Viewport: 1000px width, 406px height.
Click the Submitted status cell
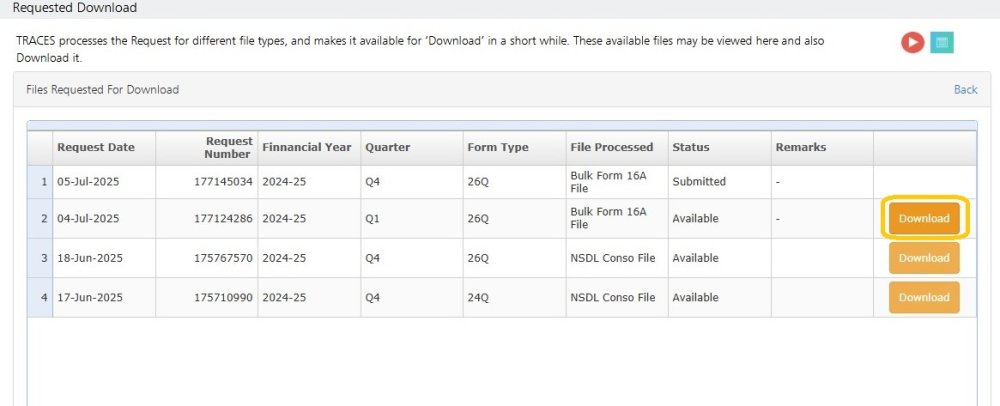699,182
